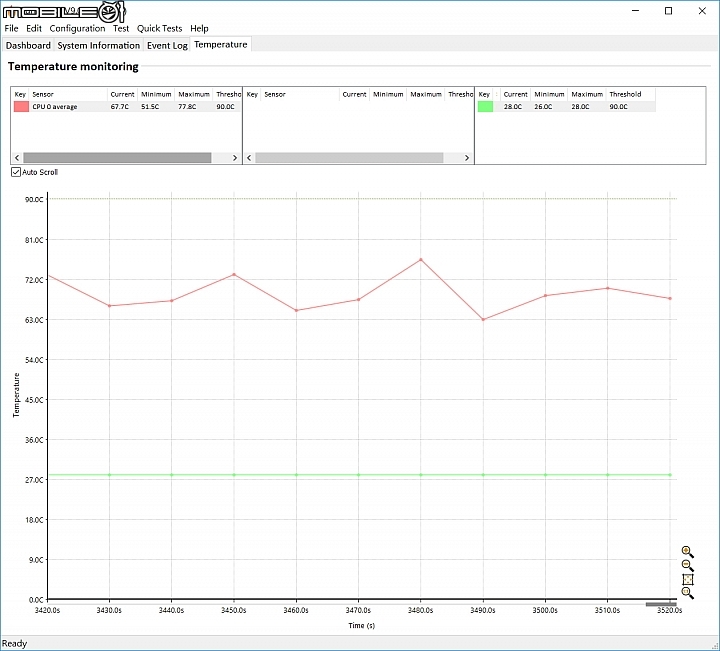
Task: Zoom in on the temperature graph
Action: pyautogui.click(x=687, y=551)
